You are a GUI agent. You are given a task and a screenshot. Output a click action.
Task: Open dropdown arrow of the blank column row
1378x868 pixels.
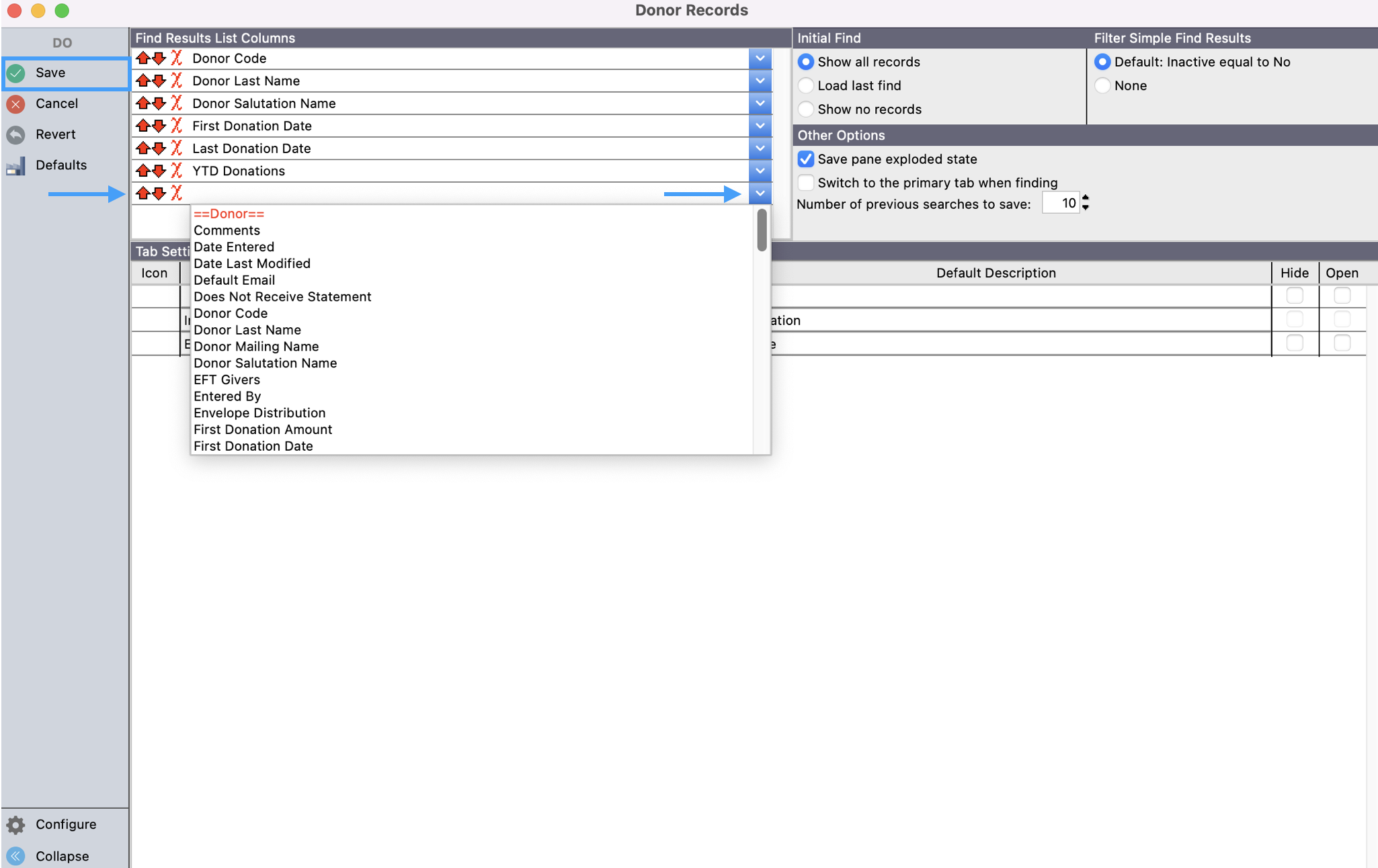[x=760, y=193]
